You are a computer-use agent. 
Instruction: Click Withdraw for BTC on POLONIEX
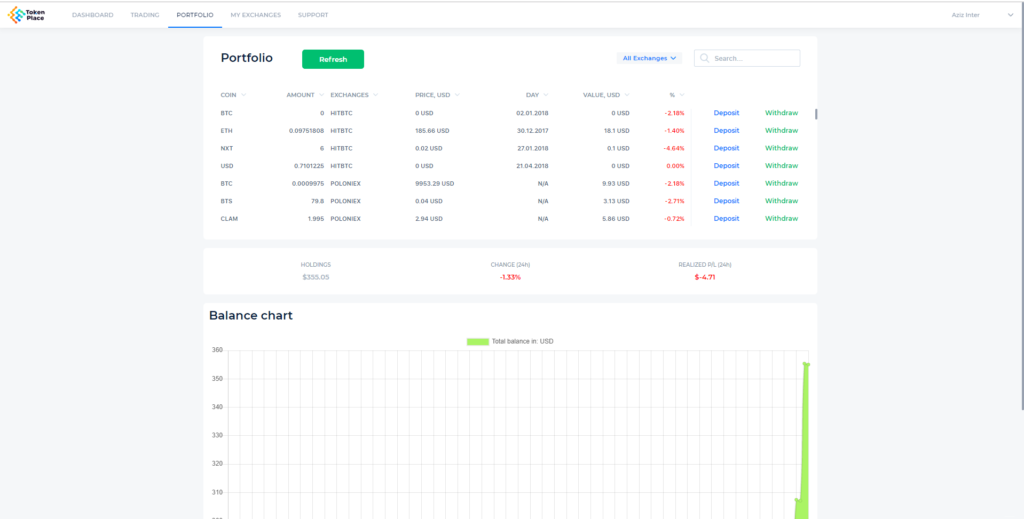click(782, 183)
